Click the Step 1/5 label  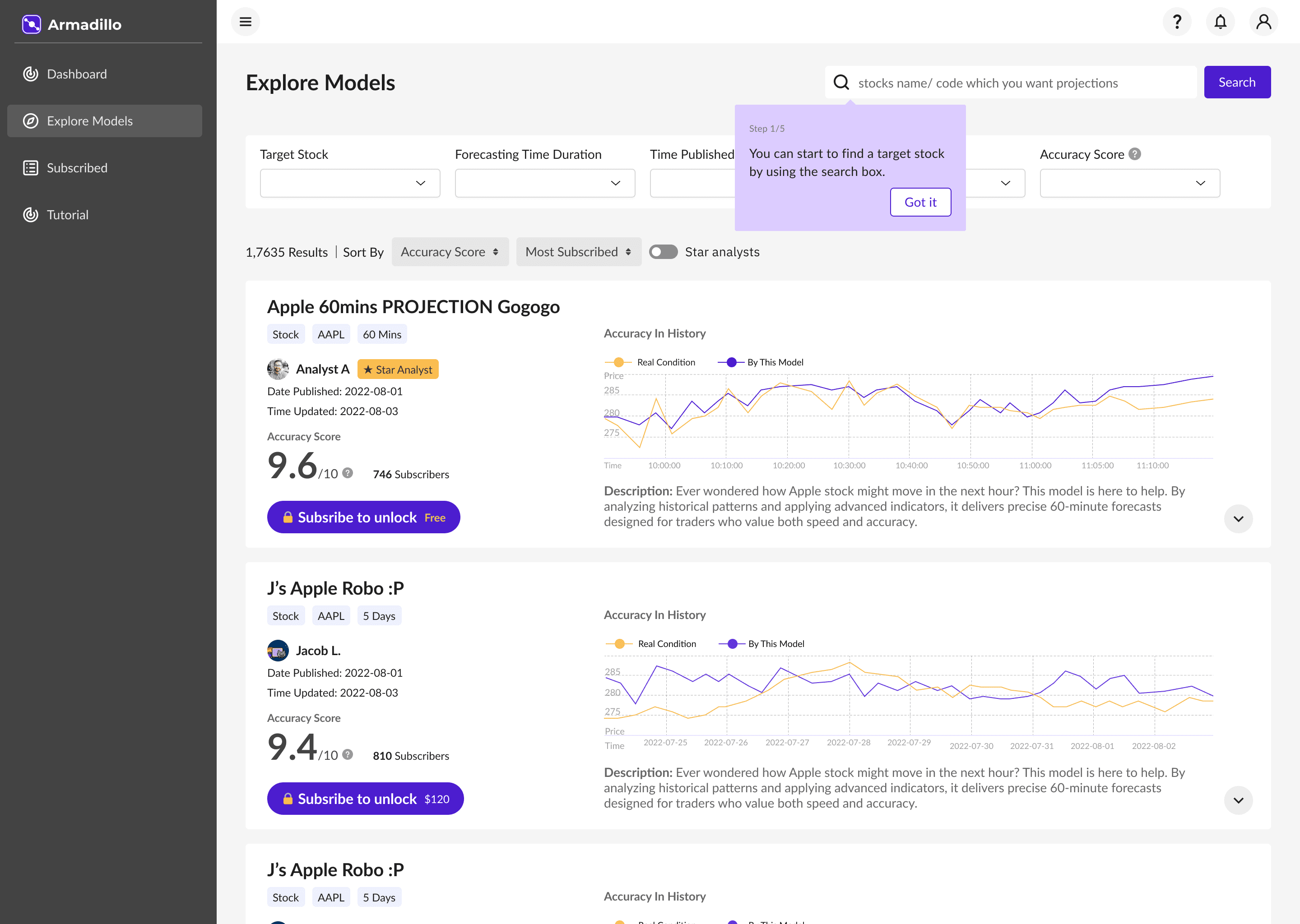coord(766,129)
